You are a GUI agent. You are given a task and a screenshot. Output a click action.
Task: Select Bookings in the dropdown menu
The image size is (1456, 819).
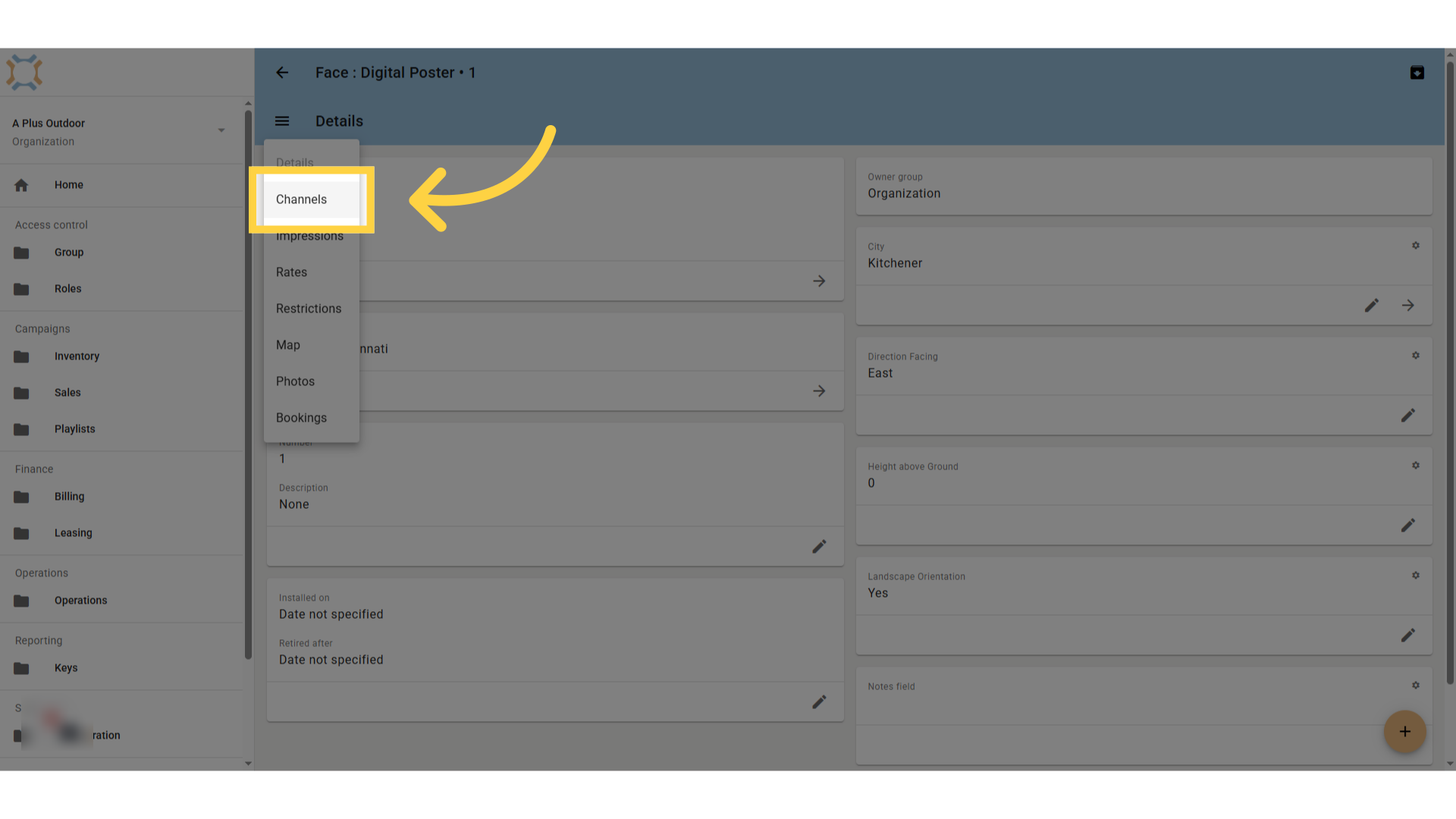pos(311,418)
